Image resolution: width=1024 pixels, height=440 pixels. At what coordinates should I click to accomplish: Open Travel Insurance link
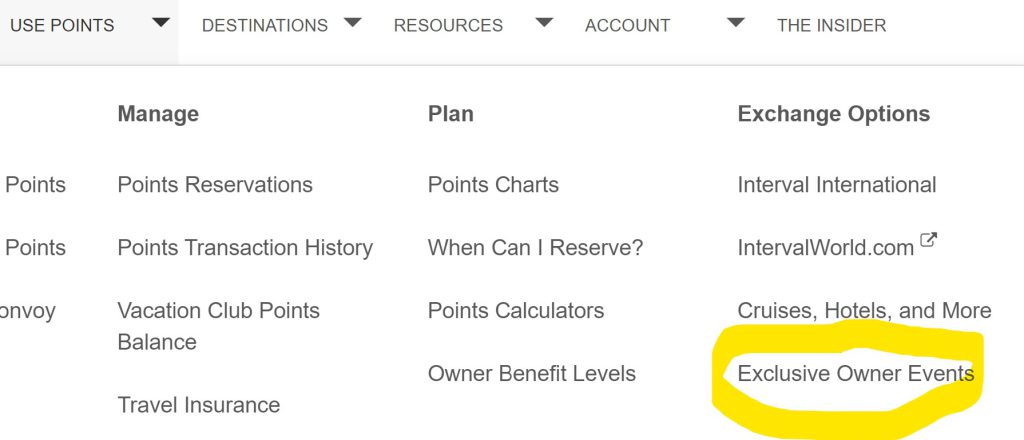(198, 405)
